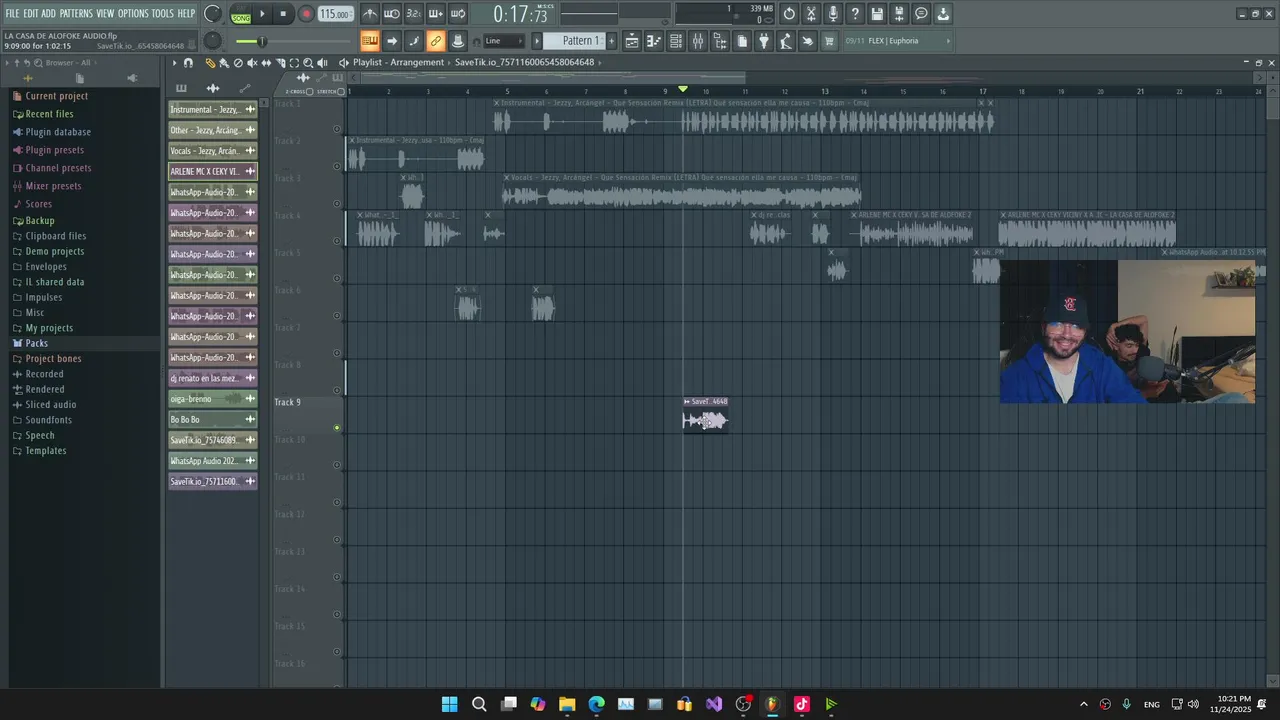Expand Packs folder in browser
Viewport: 1280px width, 720px height.
tap(36, 343)
